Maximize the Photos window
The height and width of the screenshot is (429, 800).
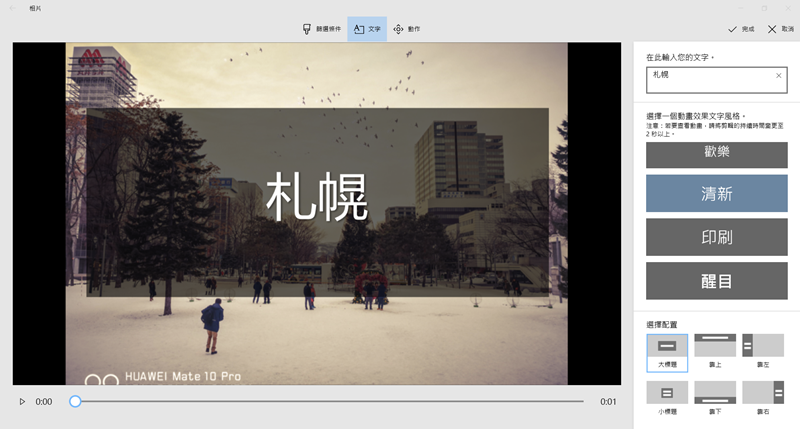[x=764, y=8]
